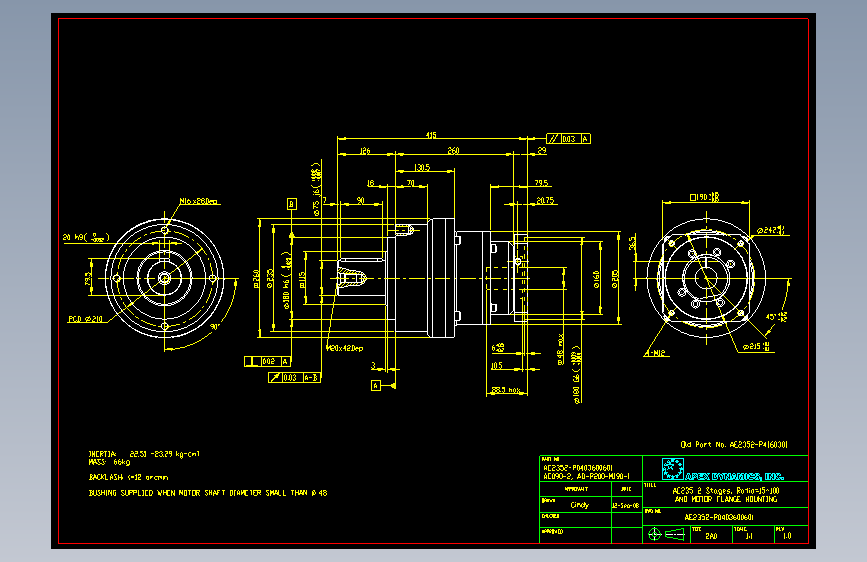This screenshot has width=867, height=562.
Task: Click the Old Part No. text
Action: [734, 445]
